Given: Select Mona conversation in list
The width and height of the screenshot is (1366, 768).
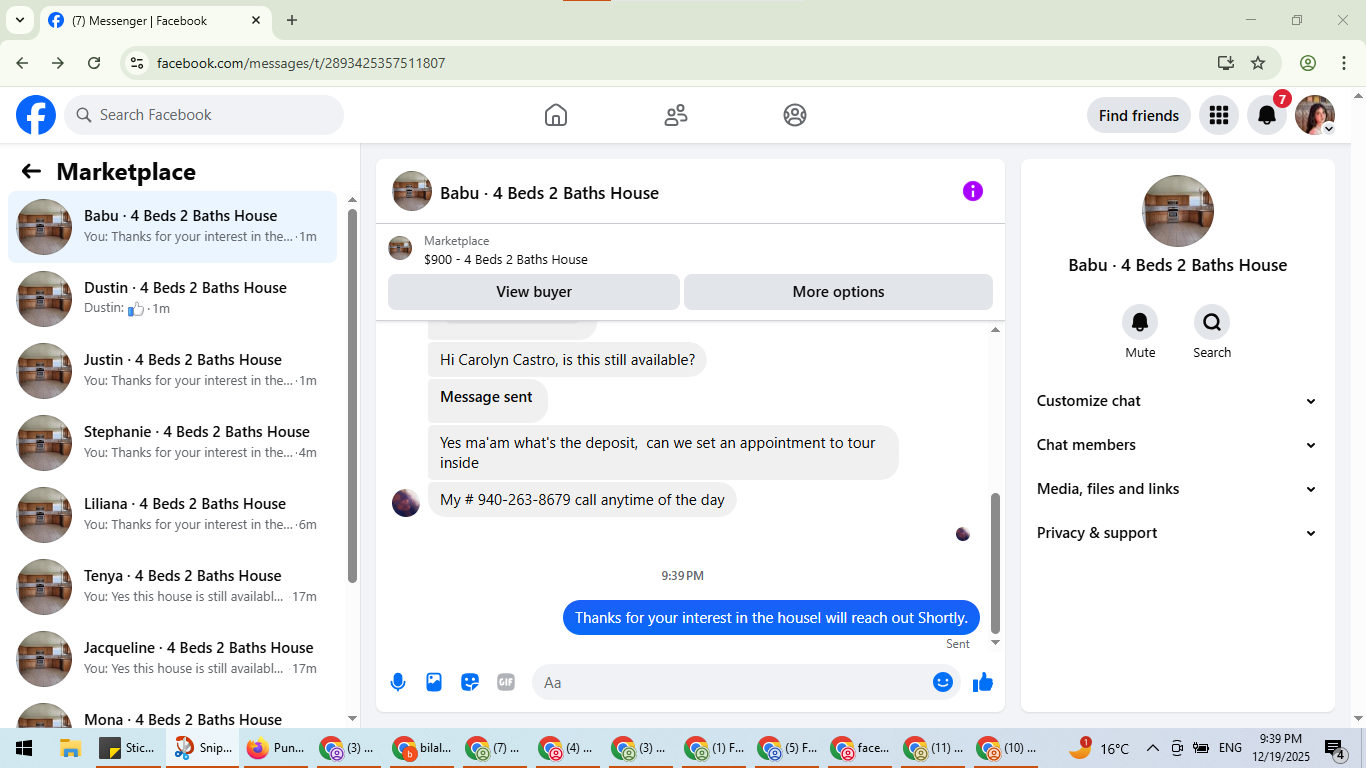Looking at the screenshot, I should click(x=172, y=714).
